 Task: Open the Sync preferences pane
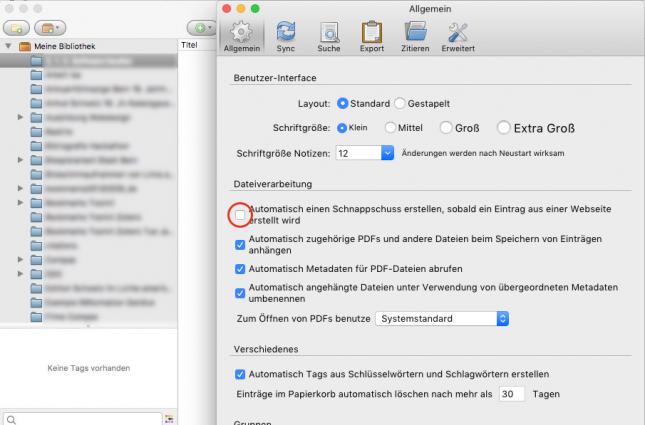(x=285, y=36)
